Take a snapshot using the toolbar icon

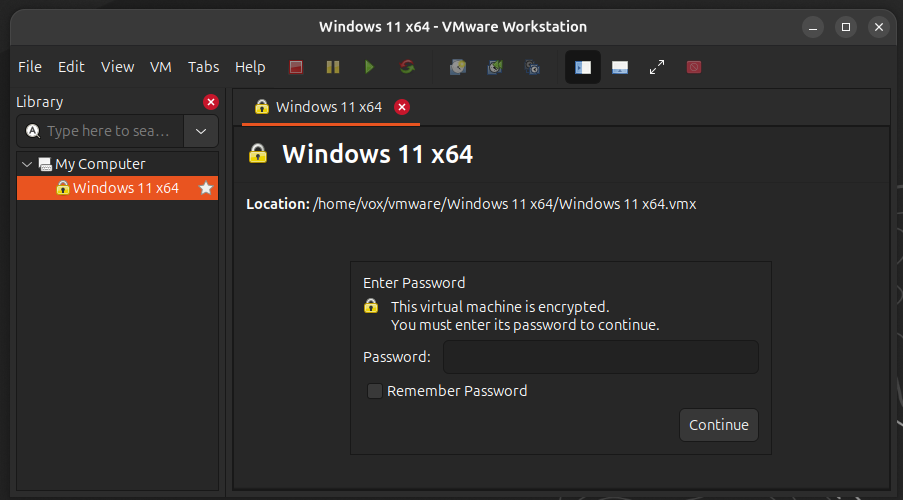point(458,67)
